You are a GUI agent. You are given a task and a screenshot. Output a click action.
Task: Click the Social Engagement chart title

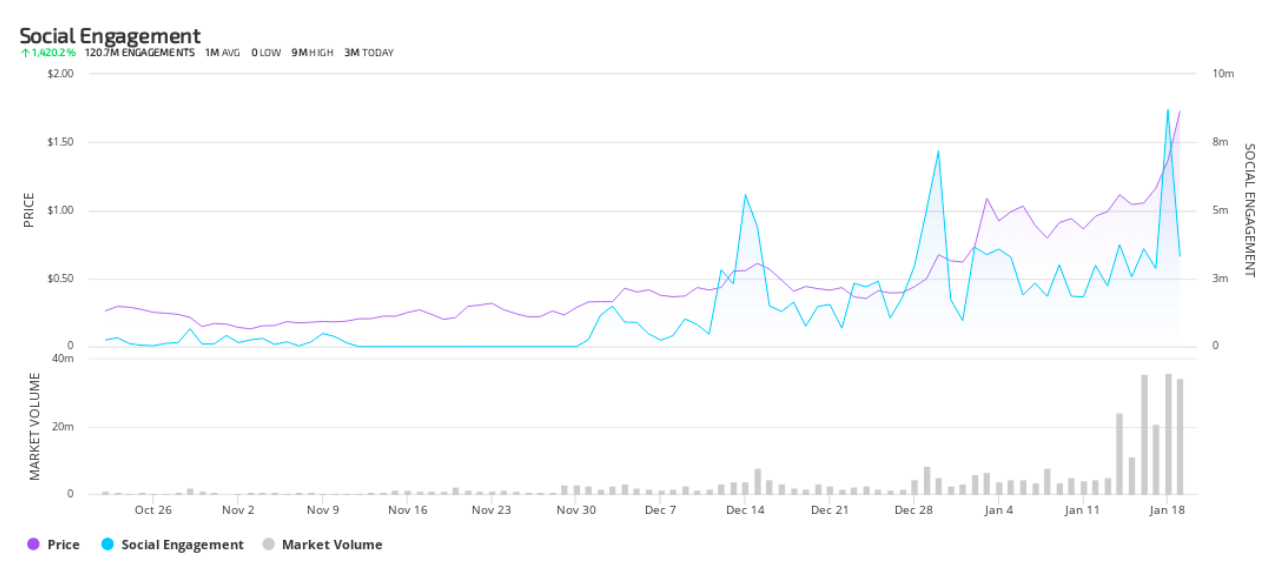(110, 36)
